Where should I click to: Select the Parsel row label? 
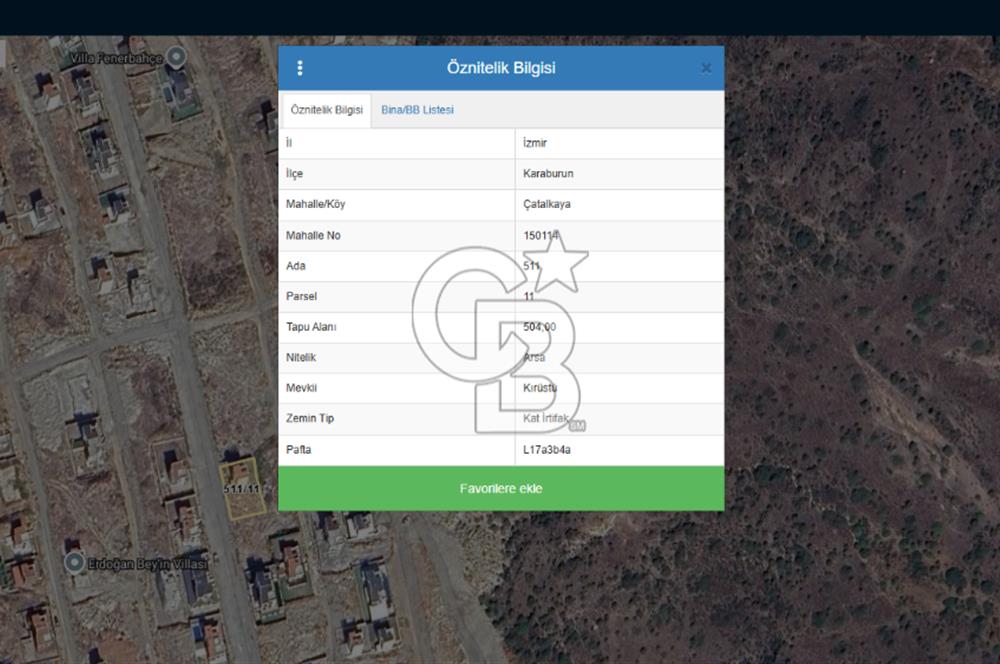301,296
